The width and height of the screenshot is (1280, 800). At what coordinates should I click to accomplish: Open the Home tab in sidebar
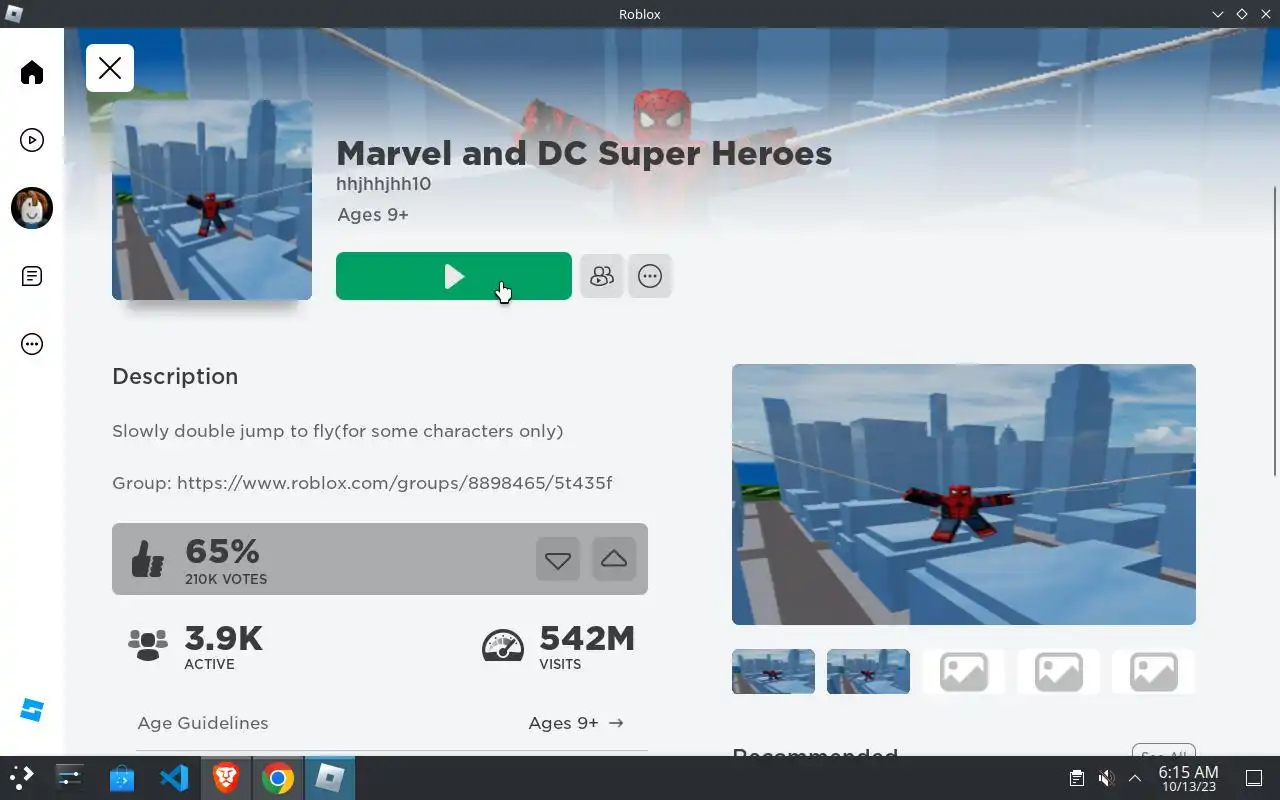[x=32, y=72]
